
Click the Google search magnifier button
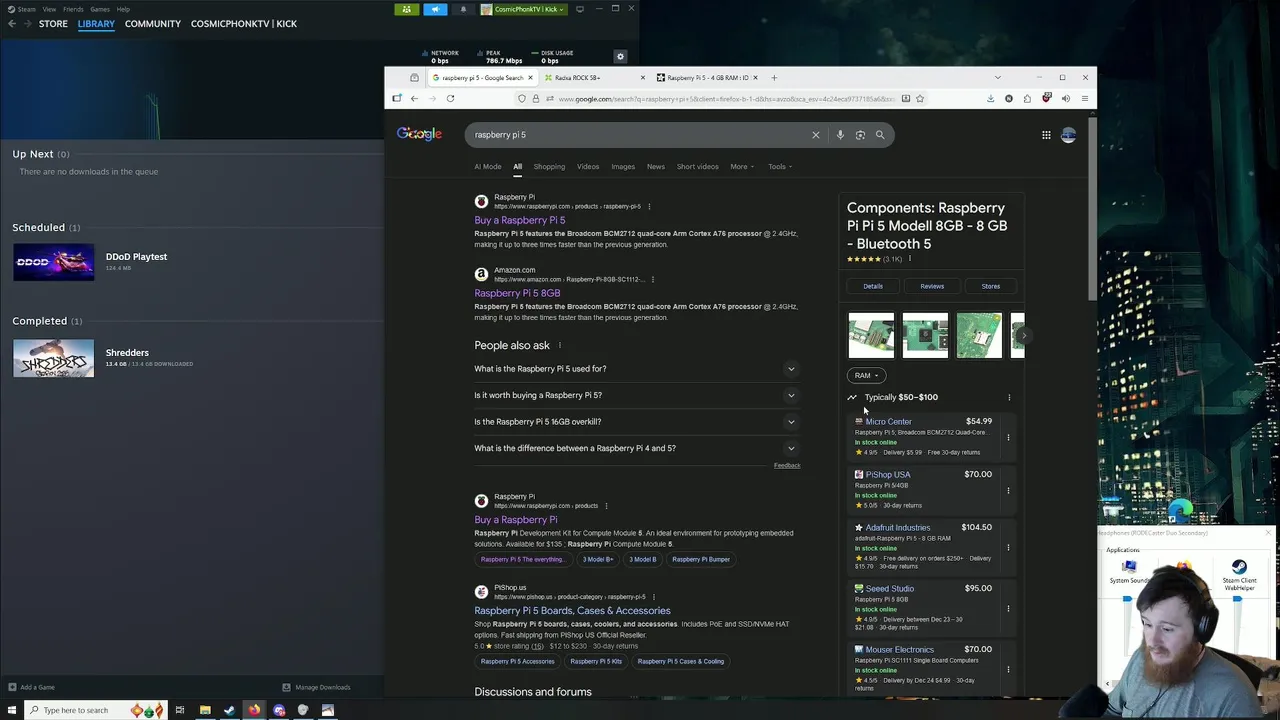pyautogui.click(x=880, y=135)
